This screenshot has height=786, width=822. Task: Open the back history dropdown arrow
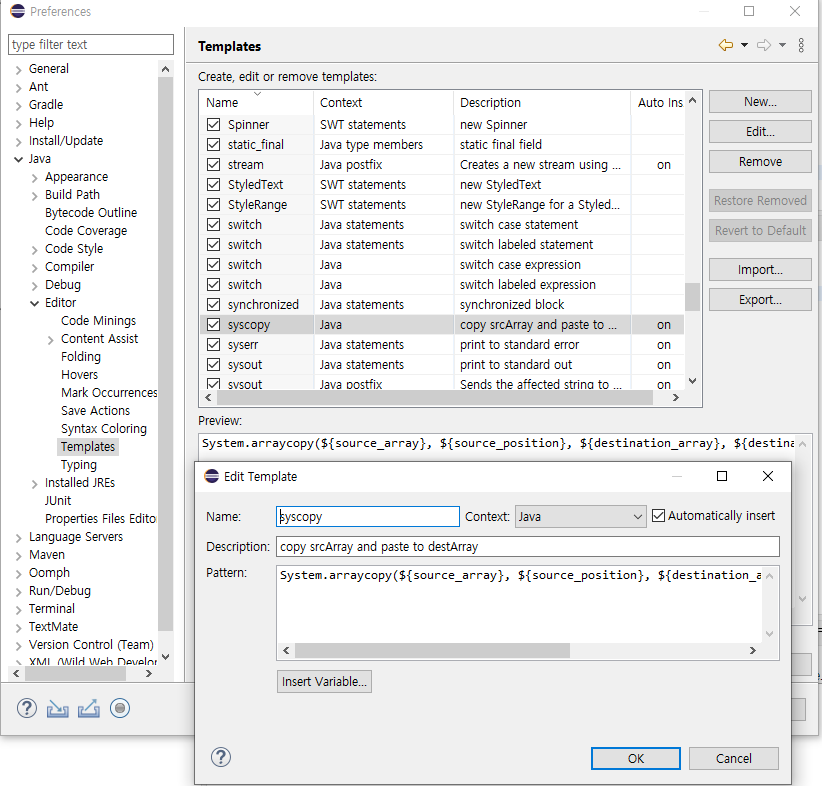[x=744, y=45]
